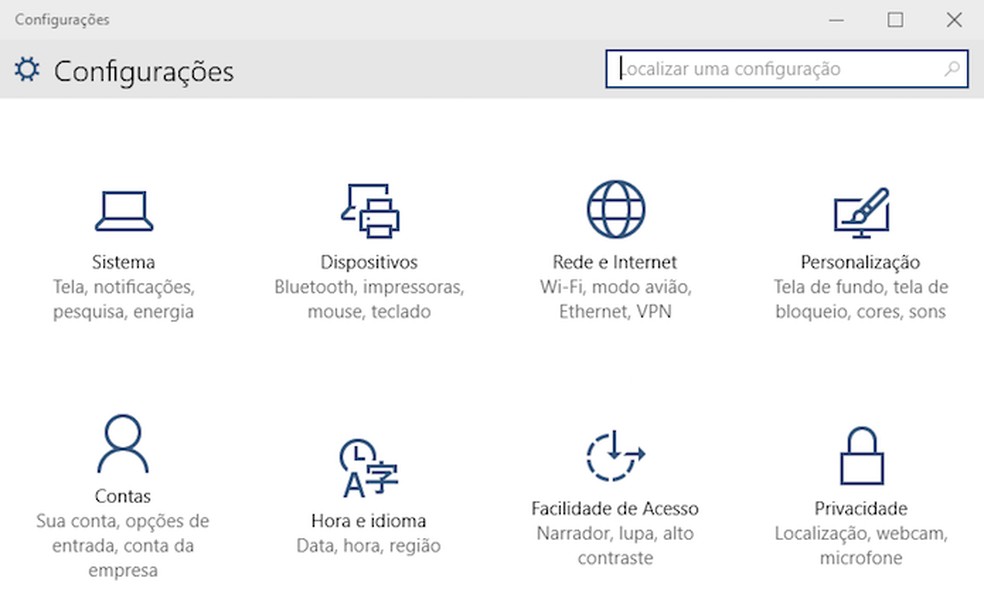This screenshot has height=602, width=984.
Task: Open Sistema settings category
Action: click(x=123, y=261)
